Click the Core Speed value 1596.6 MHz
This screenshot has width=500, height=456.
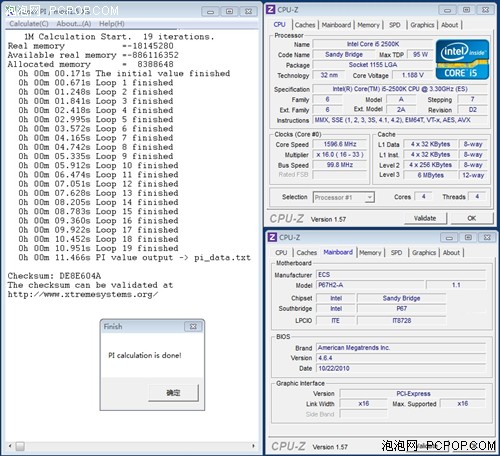tap(340, 144)
